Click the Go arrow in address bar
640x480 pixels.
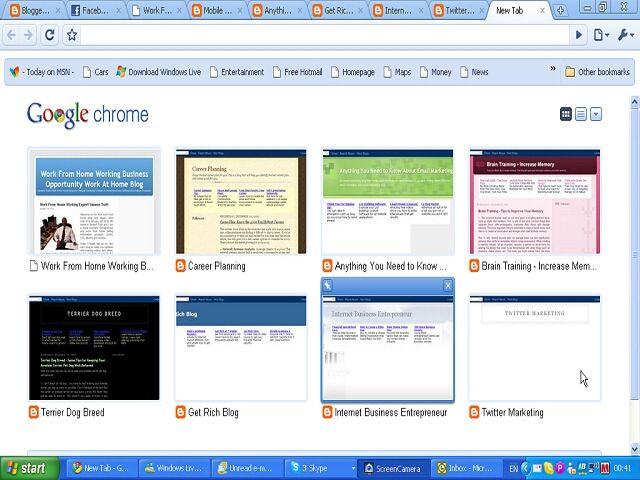pos(578,35)
